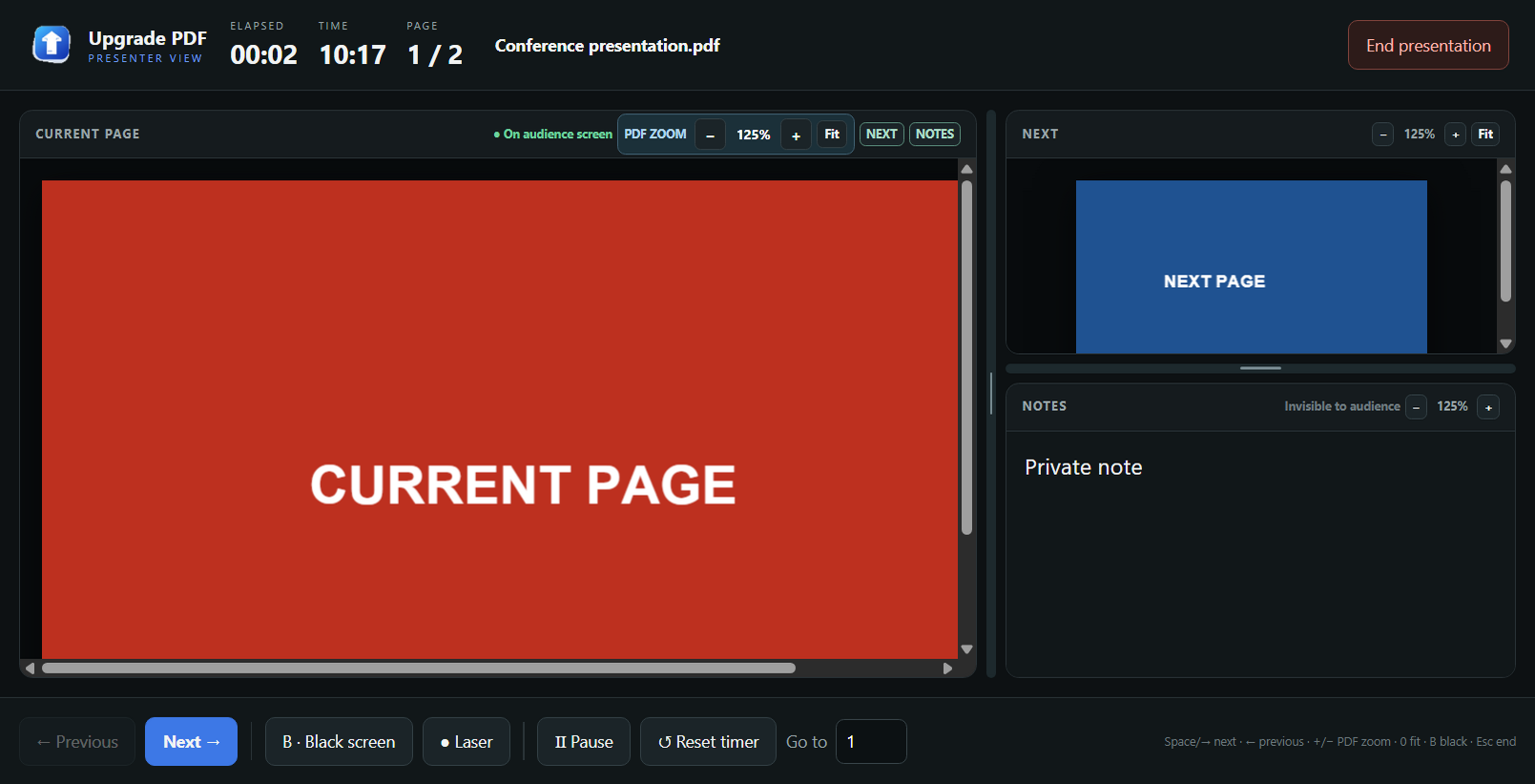Click the clock time 10:17
1535x784 pixels.
point(352,55)
